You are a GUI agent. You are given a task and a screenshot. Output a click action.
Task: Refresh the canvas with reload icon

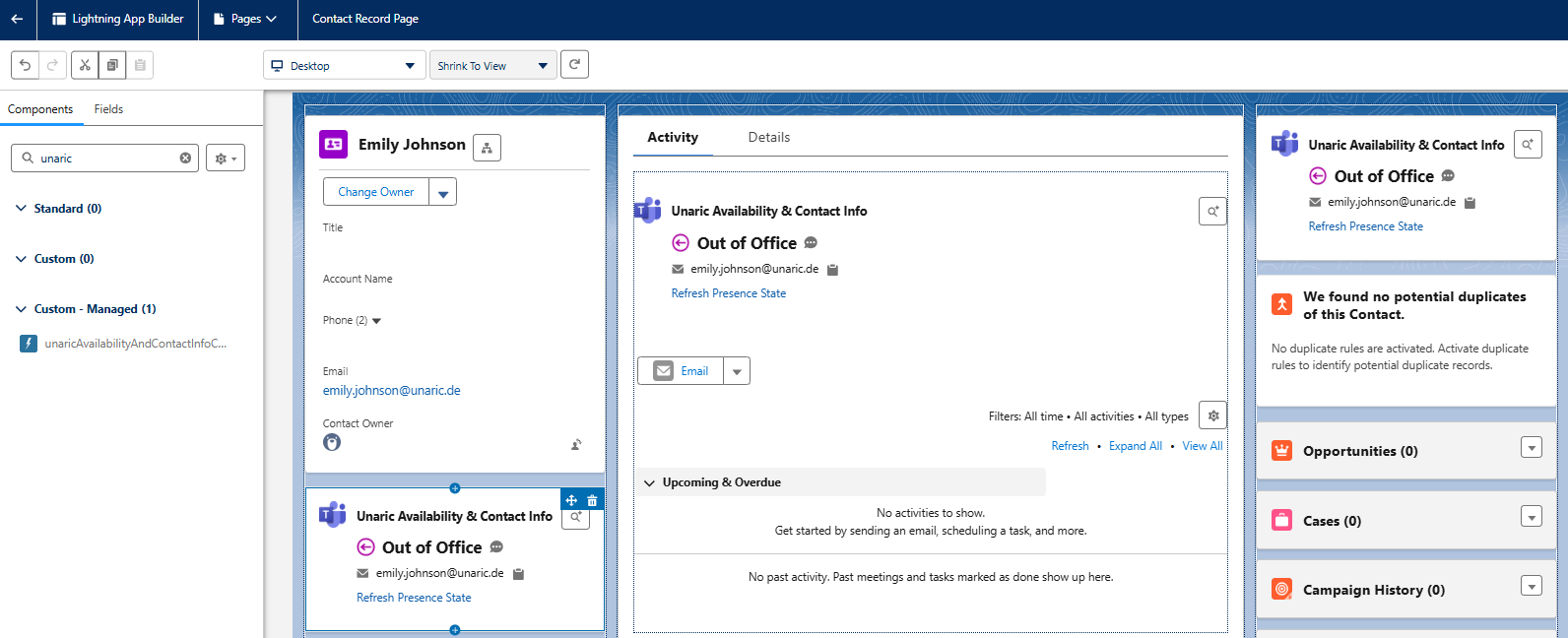coord(574,65)
